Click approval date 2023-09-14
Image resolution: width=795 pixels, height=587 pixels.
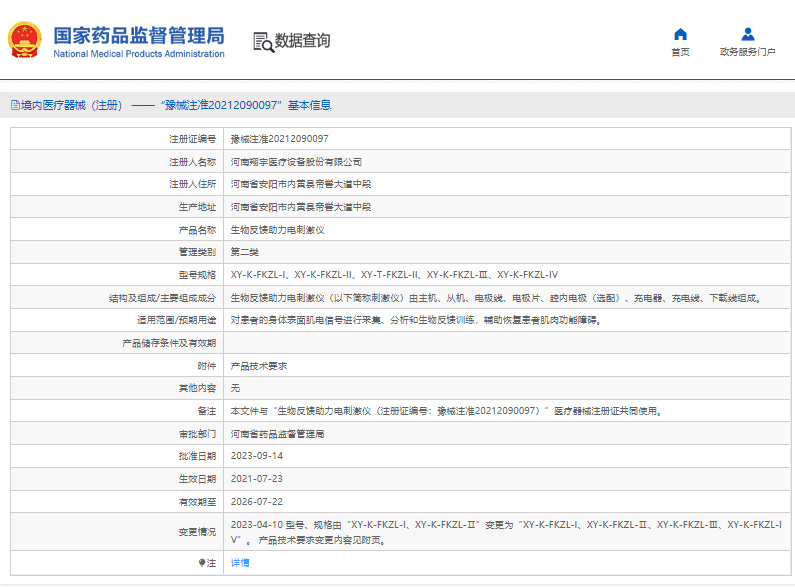257,456
